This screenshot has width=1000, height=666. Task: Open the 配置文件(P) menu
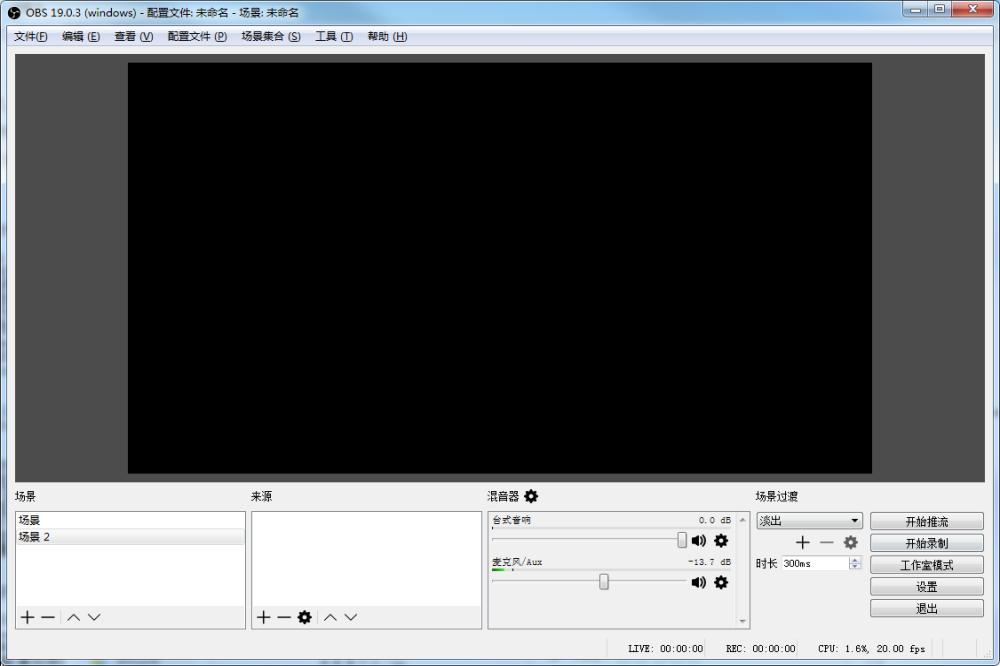point(197,36)
